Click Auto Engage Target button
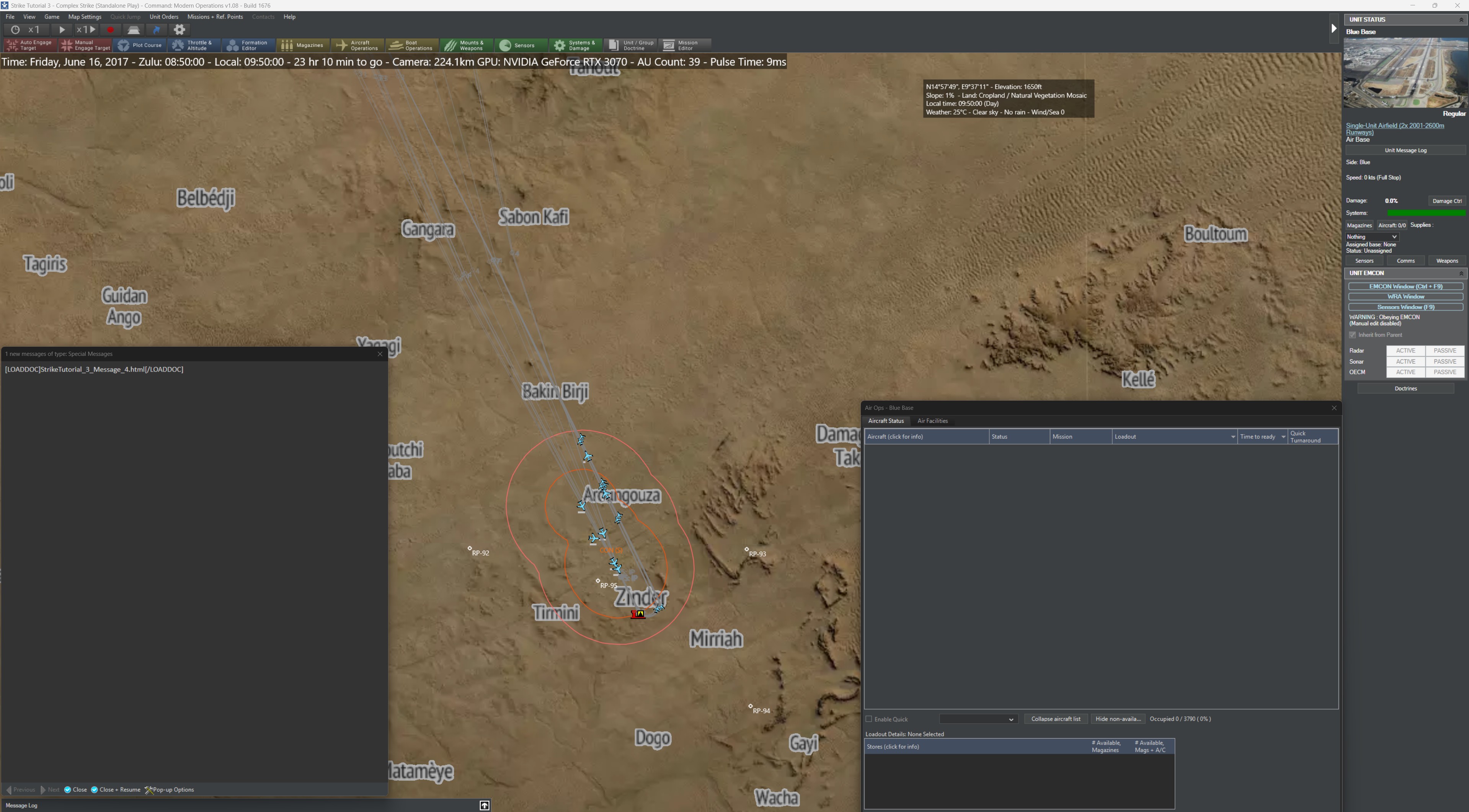 [x=29, y=45]
